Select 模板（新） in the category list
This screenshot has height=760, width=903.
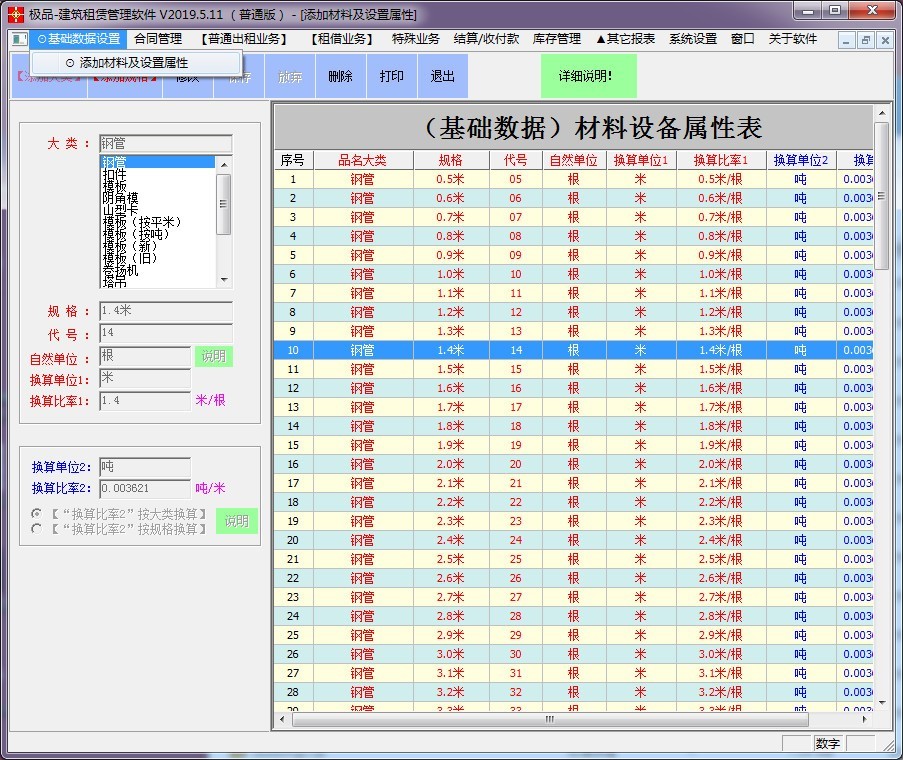coord(130,244)
